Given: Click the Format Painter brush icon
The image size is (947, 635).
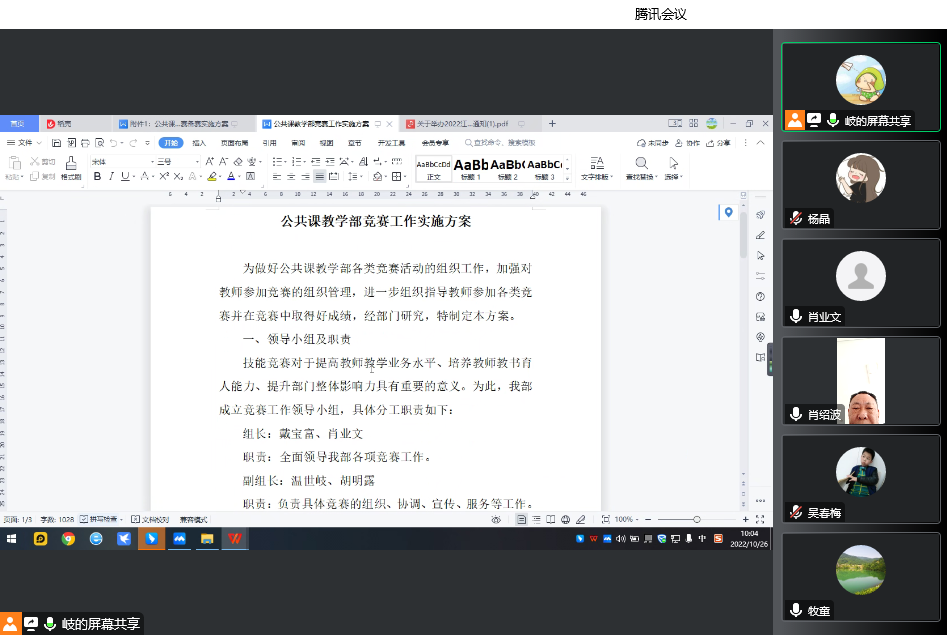Looking at the screenshot, I should coord(71,163).
